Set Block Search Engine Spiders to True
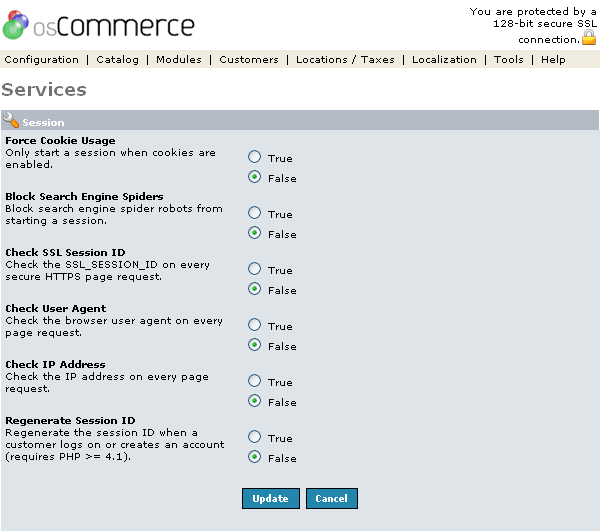The width and height of the screenshot is (600, 532). (x=254, y=212)
